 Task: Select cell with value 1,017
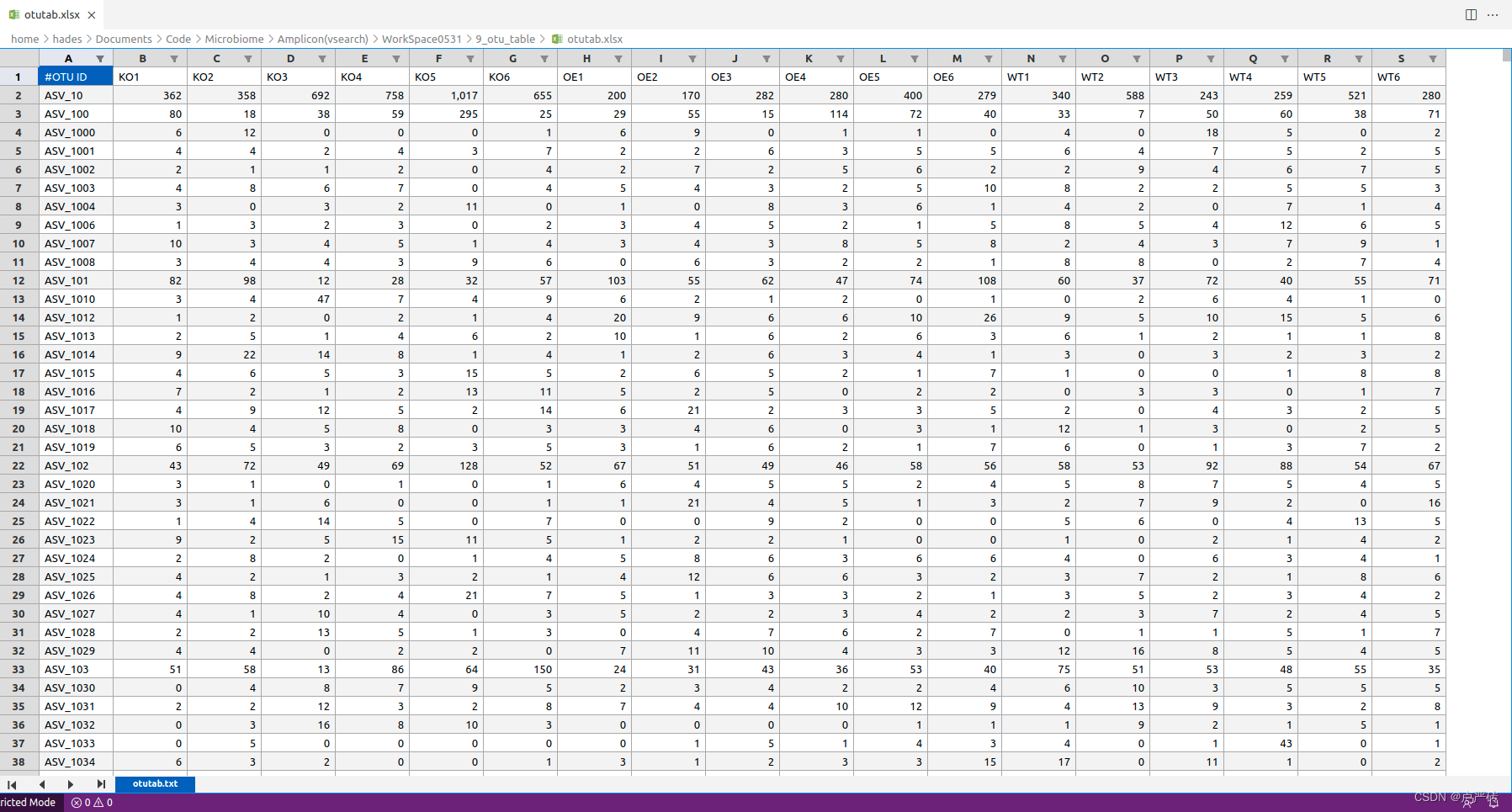446,95
